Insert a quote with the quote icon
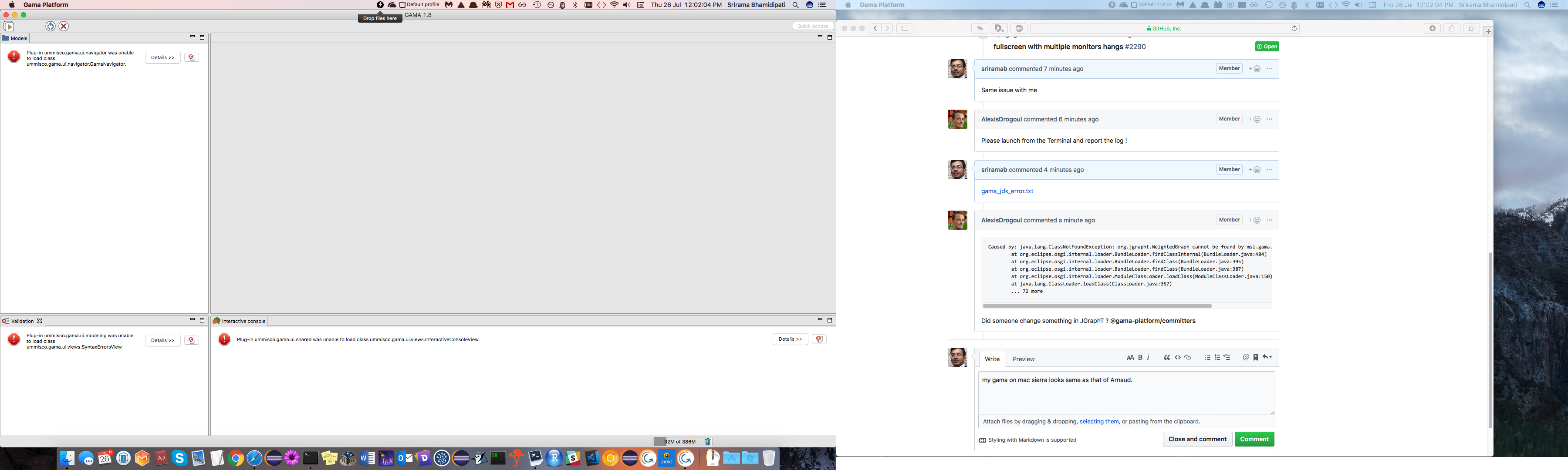 point(1167,358)
